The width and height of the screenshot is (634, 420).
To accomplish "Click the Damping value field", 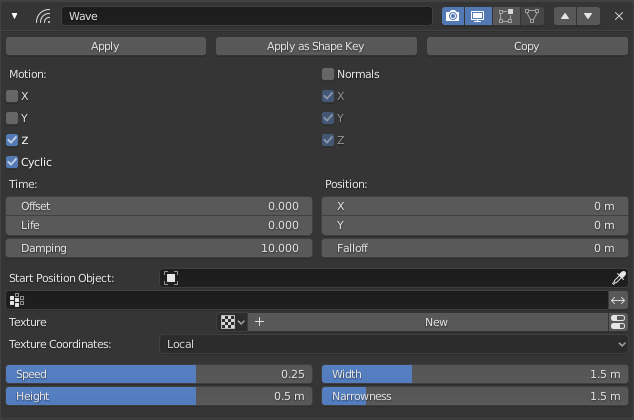I will point(159,248).
